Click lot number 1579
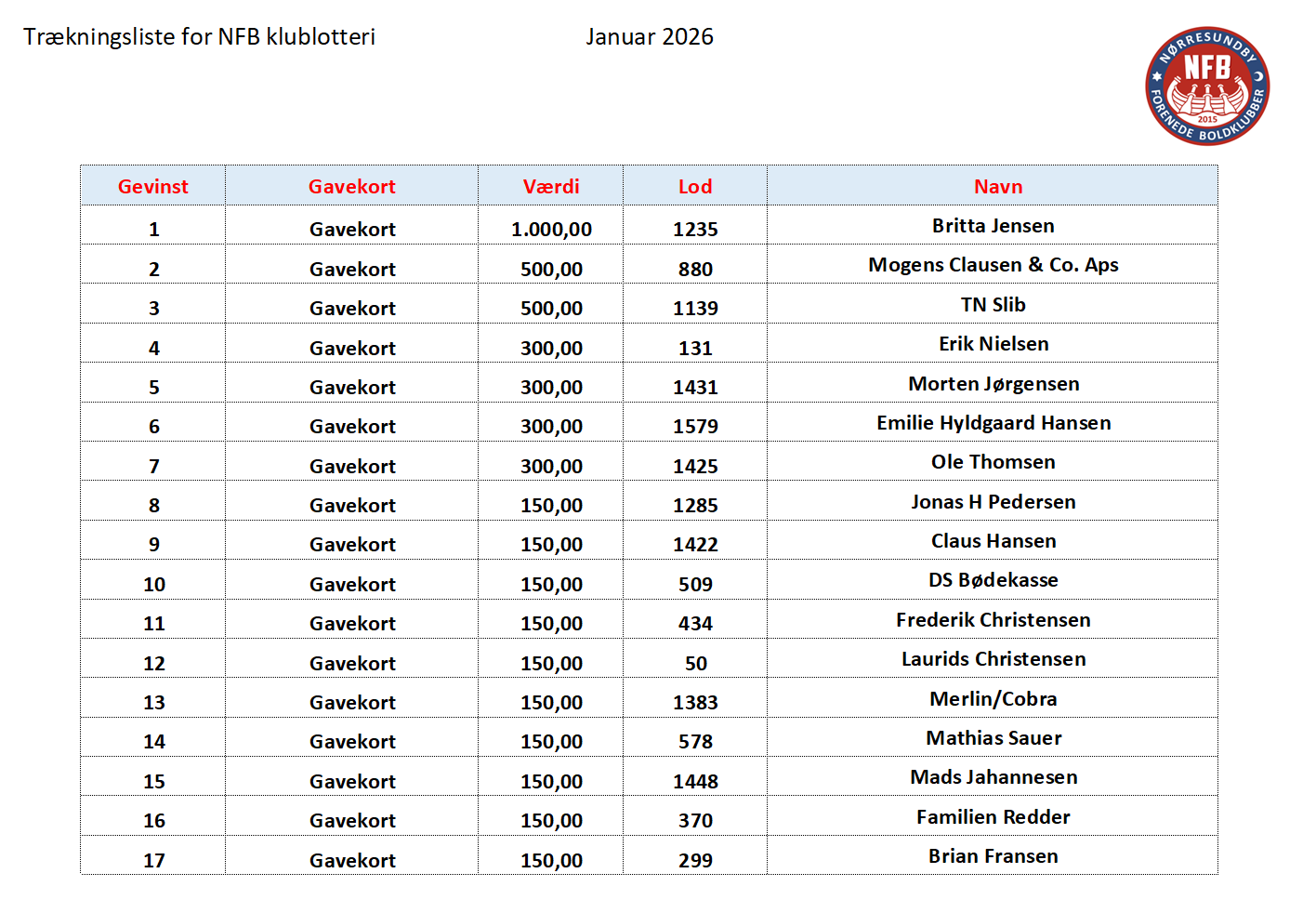This screenshot has width=1316, height=913. [695, 427]
